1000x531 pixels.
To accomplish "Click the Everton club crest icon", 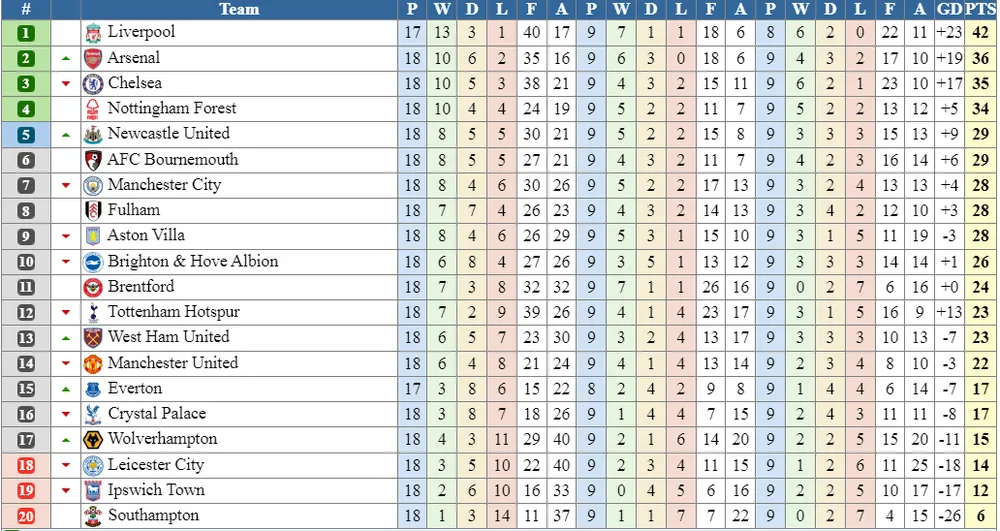I will (x=93, y=389).
